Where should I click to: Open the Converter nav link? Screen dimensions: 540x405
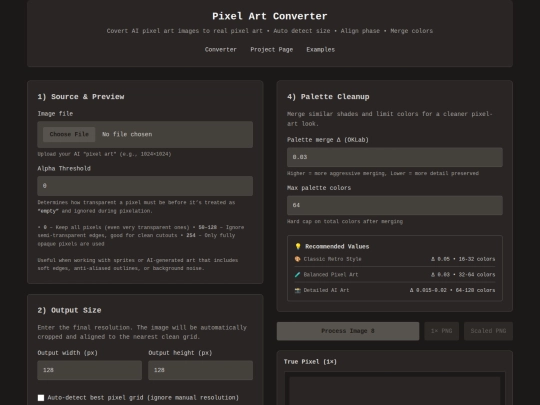point(220,50)
